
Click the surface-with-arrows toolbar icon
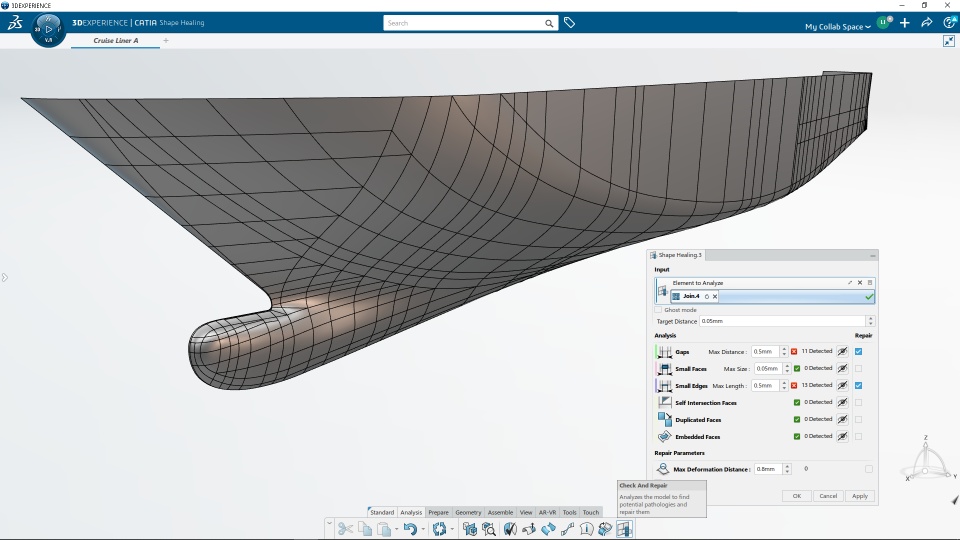[528, 529]
